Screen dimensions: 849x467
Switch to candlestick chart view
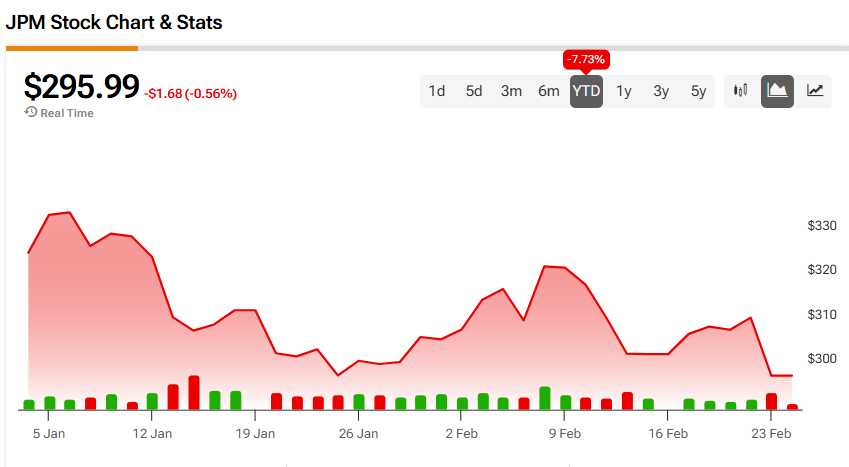click(x=740, y=91)
